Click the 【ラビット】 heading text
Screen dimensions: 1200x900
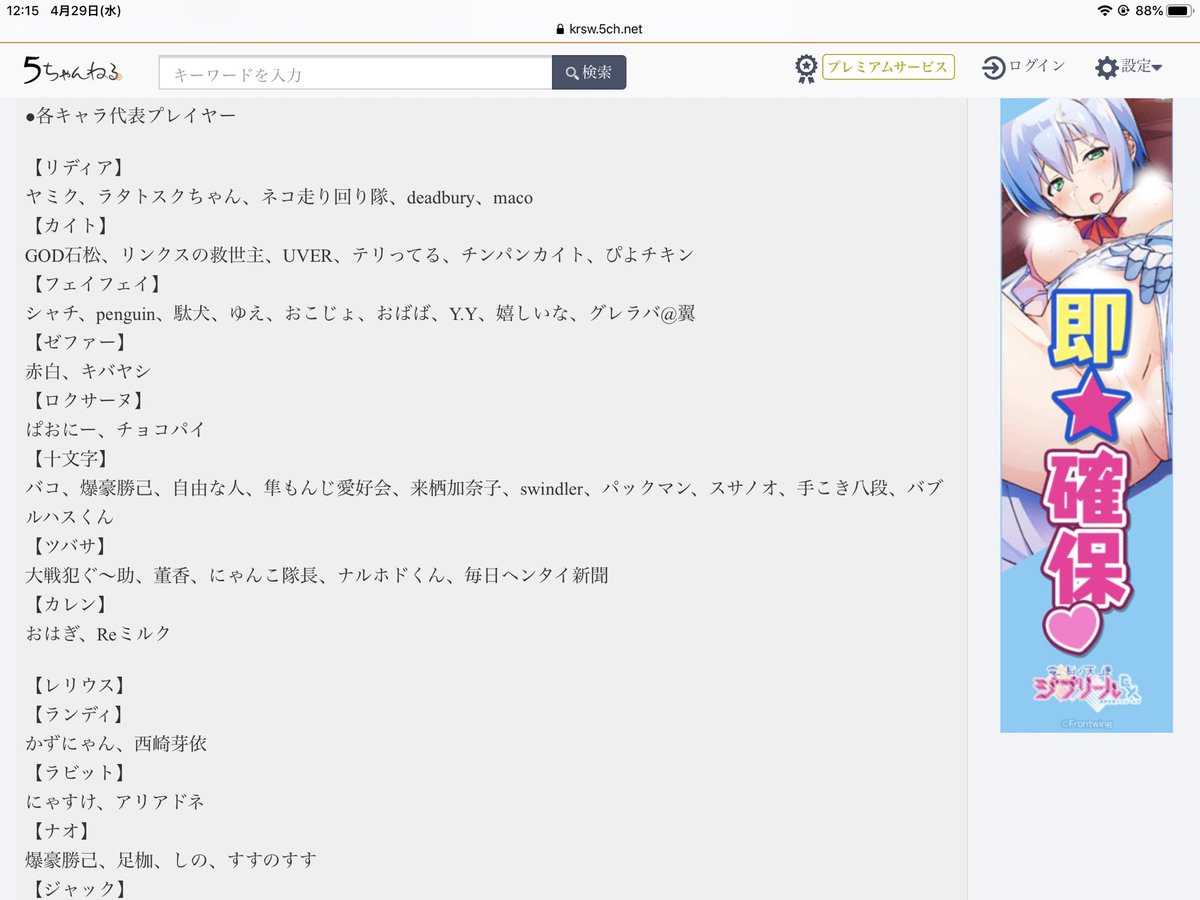[77, 772]
